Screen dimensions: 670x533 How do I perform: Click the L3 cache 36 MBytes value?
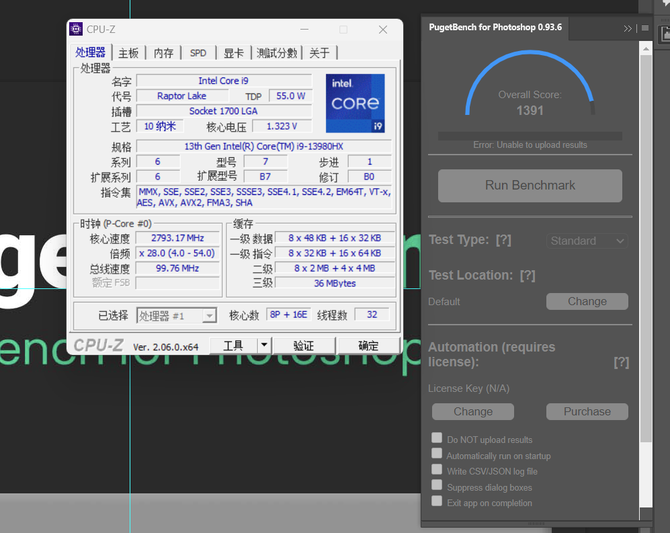(x=335, y=283)
